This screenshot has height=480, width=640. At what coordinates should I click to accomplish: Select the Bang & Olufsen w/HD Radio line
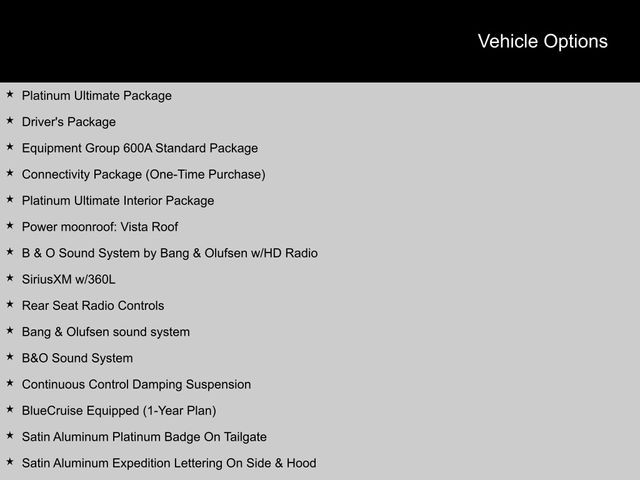[169, 253]
